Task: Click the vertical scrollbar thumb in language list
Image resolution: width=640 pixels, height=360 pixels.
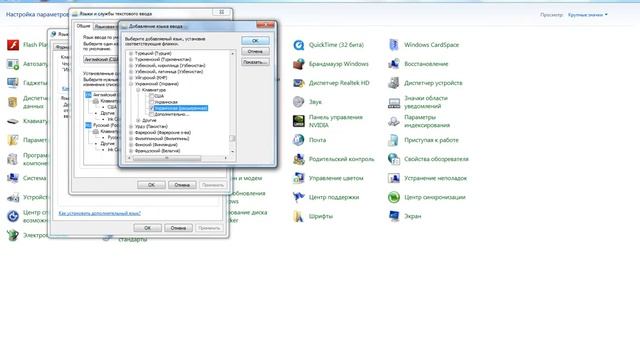Action: point(232,138)
